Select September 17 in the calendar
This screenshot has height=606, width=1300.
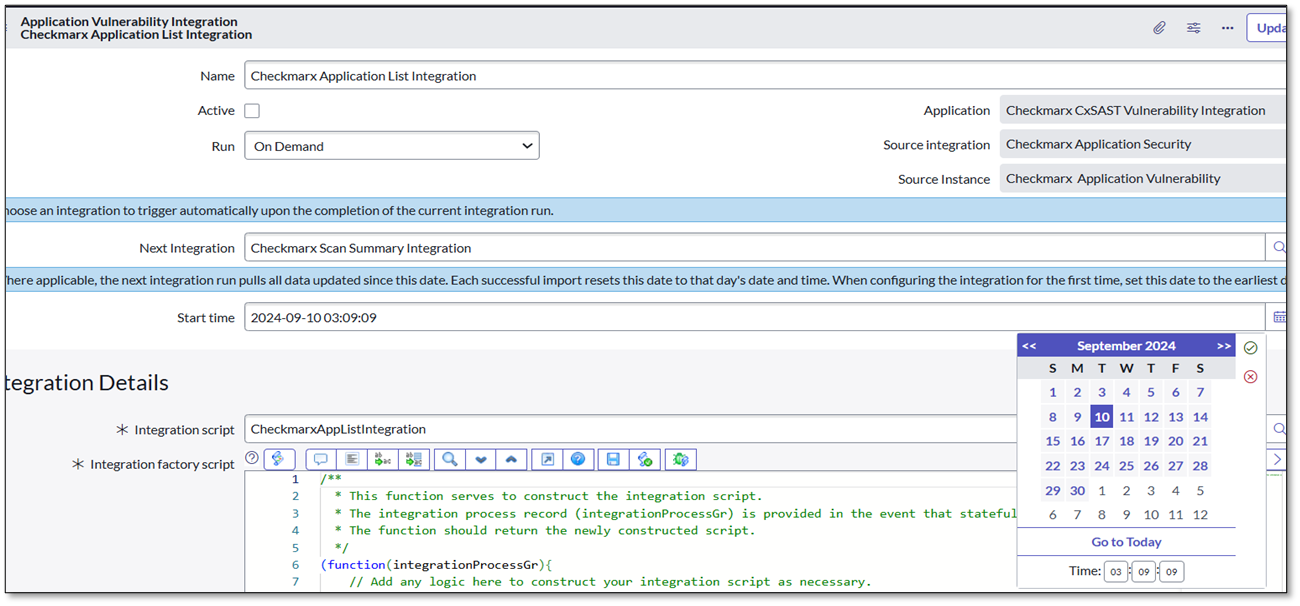[1101, 441]
